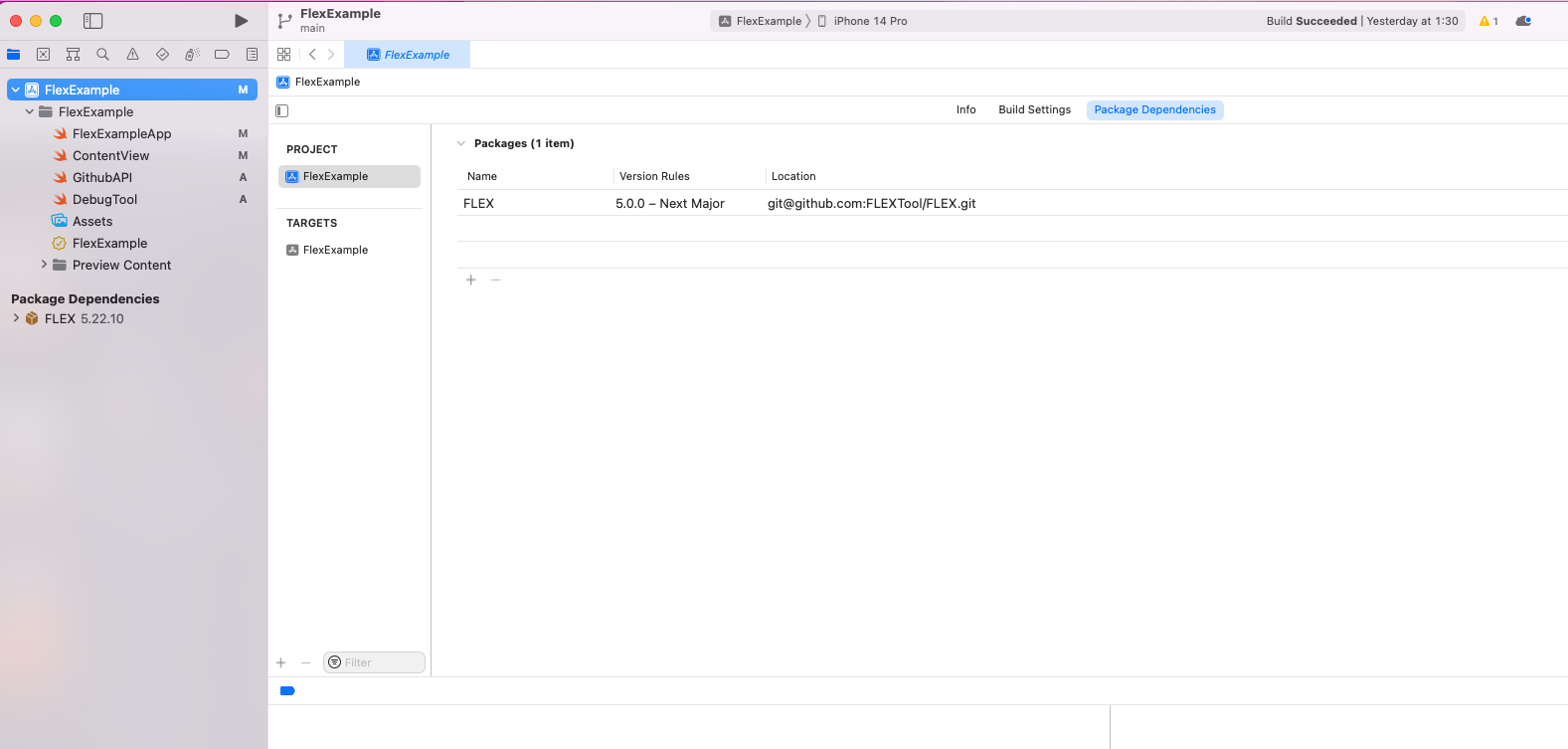Open the Issue navigator warning icon

(132, 55)
